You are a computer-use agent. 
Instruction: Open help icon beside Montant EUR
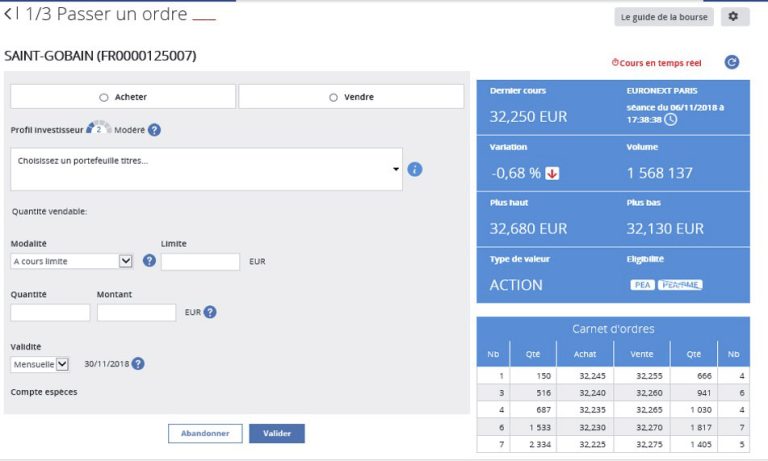coord(210,312)
